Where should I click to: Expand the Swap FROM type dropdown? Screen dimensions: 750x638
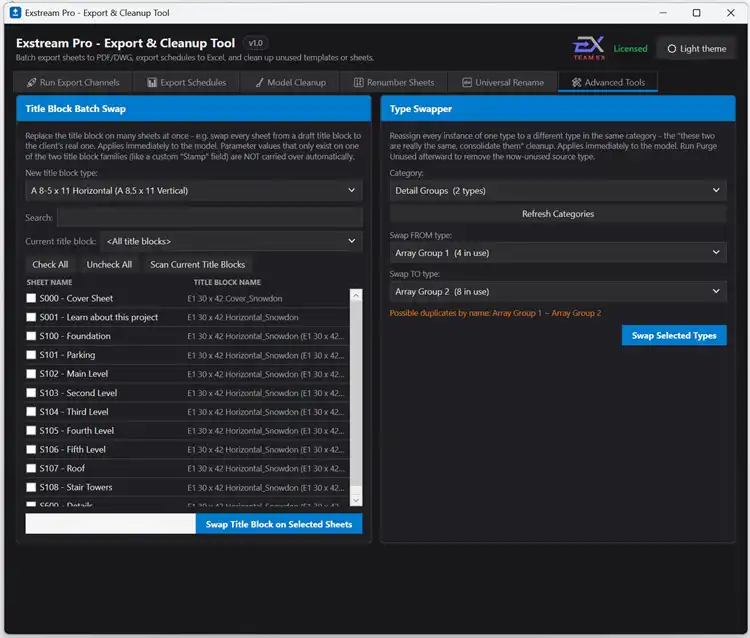[x=558, y=253]
